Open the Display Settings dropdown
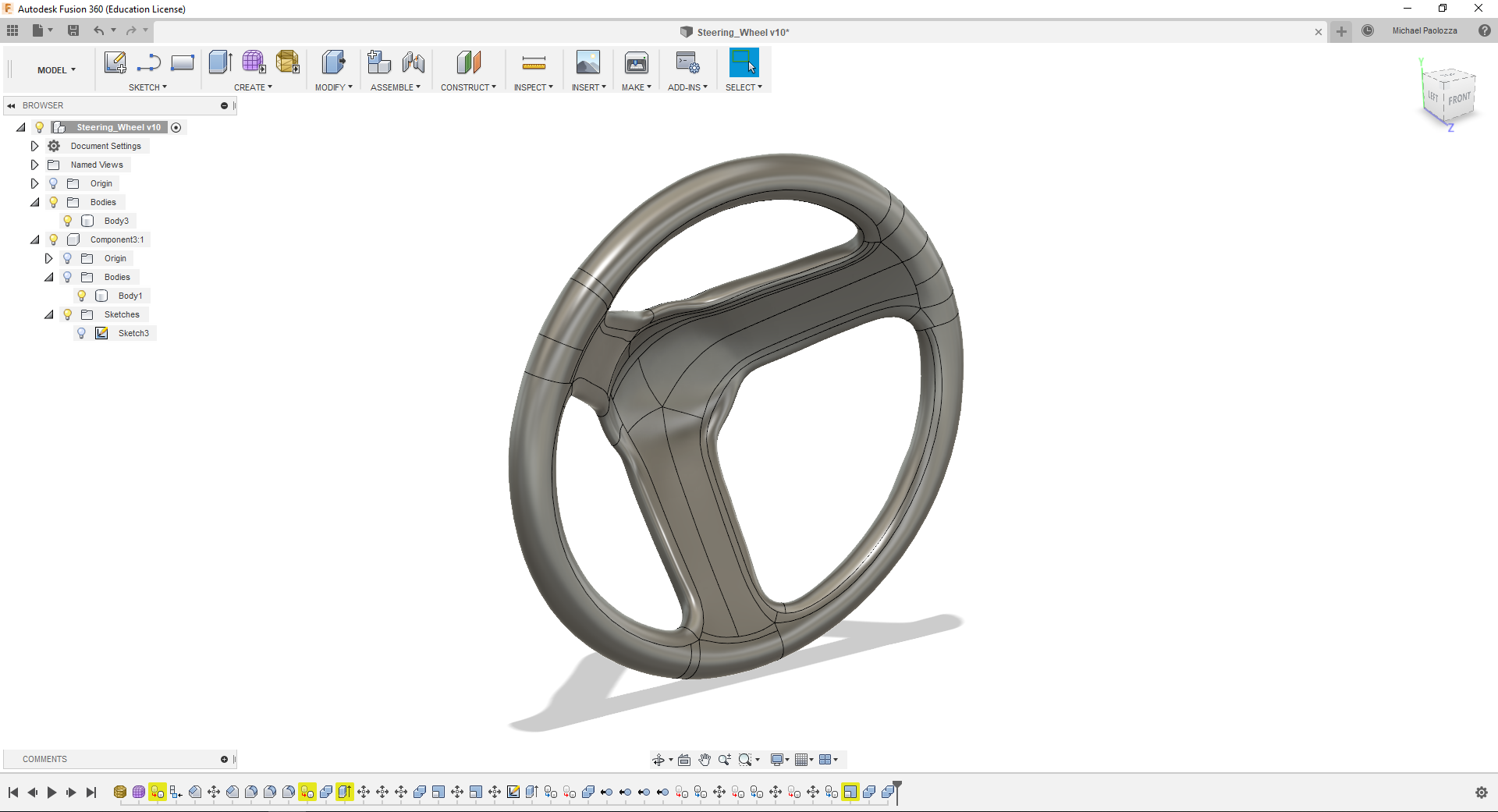This screenshot has height=812, width=1498. pyautogui.click(x=779, y=760)
